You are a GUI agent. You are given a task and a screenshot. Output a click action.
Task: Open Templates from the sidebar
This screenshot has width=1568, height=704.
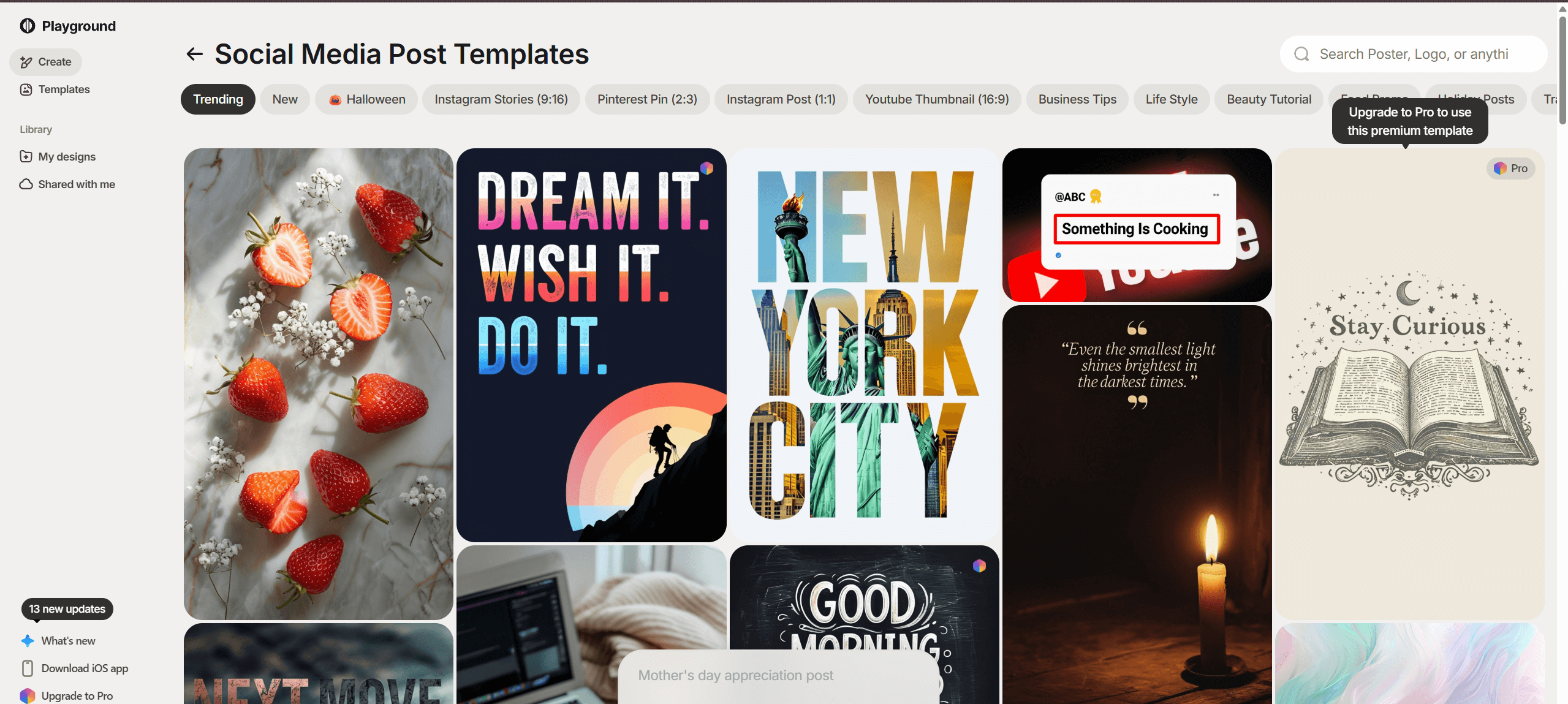coord(55,89)
